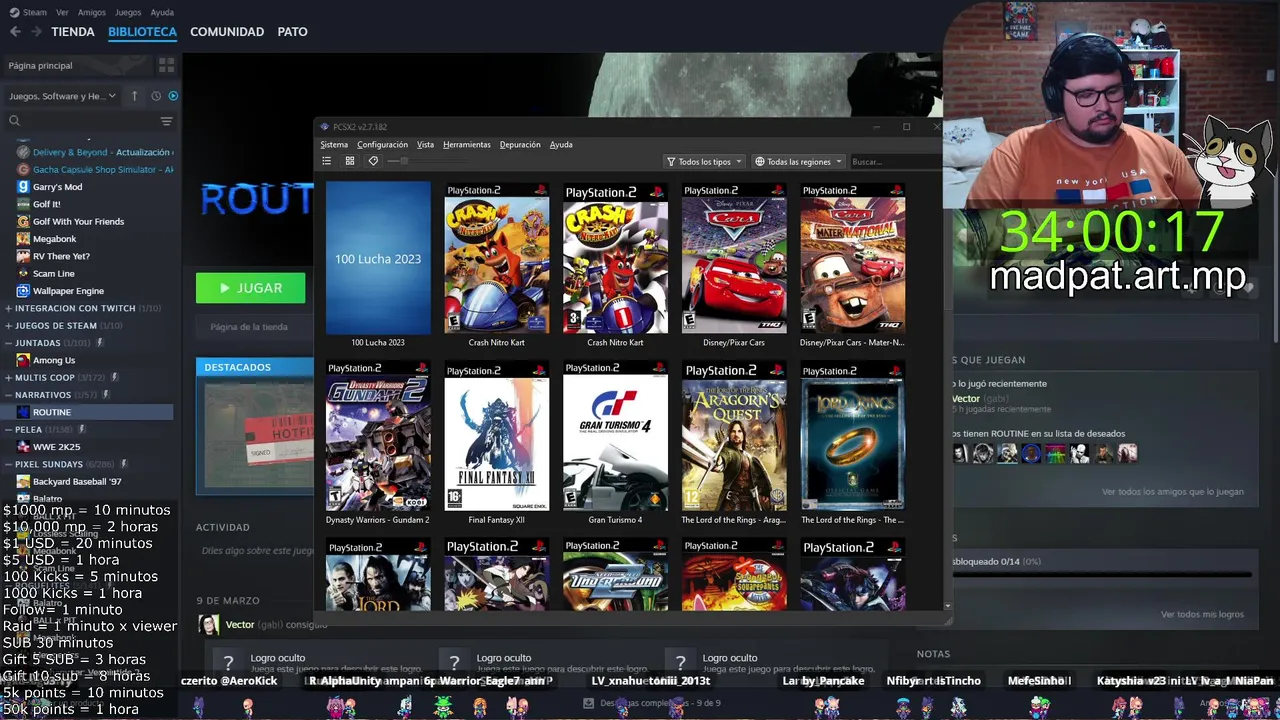Open Juegos, Software filter dropdown
This screenshot has width=1280, height=720.
pos(63,96)
